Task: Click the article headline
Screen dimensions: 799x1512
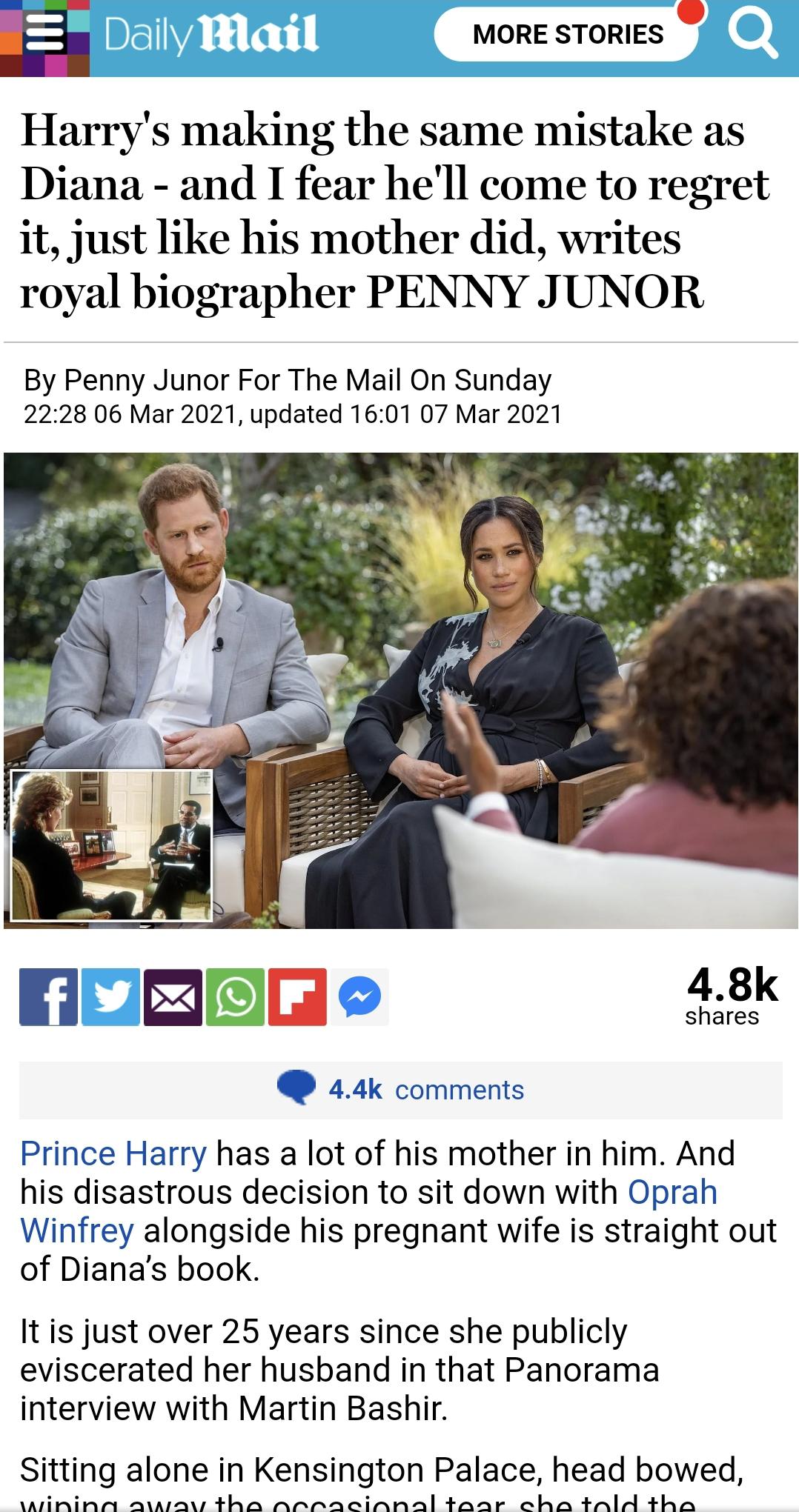Action: (x=394, y=211)
